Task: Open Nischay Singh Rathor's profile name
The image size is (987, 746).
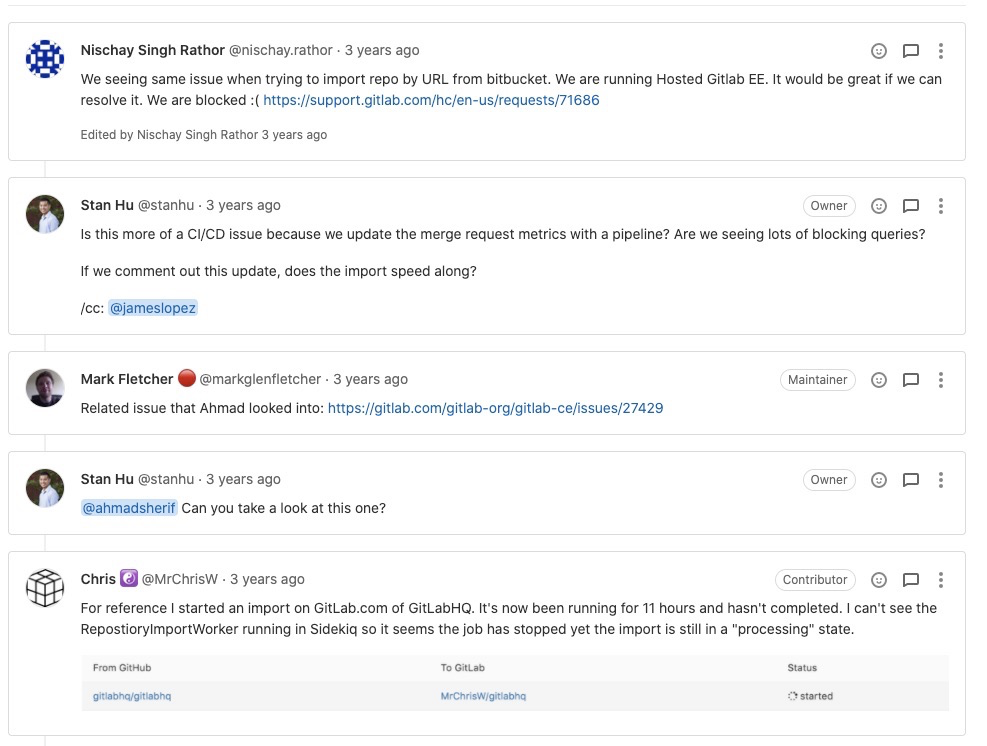Action: (152, 50)
